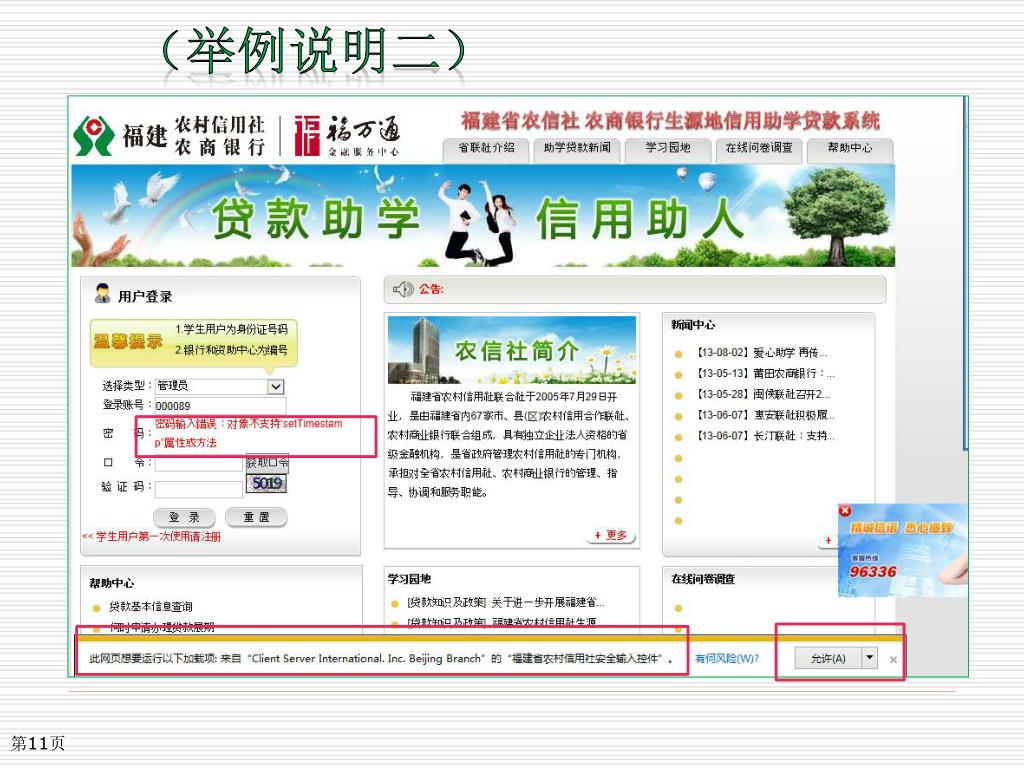The image size is (1024, 768).
Task: Open the 有何风险(W)? link
Action: [727, 658]
